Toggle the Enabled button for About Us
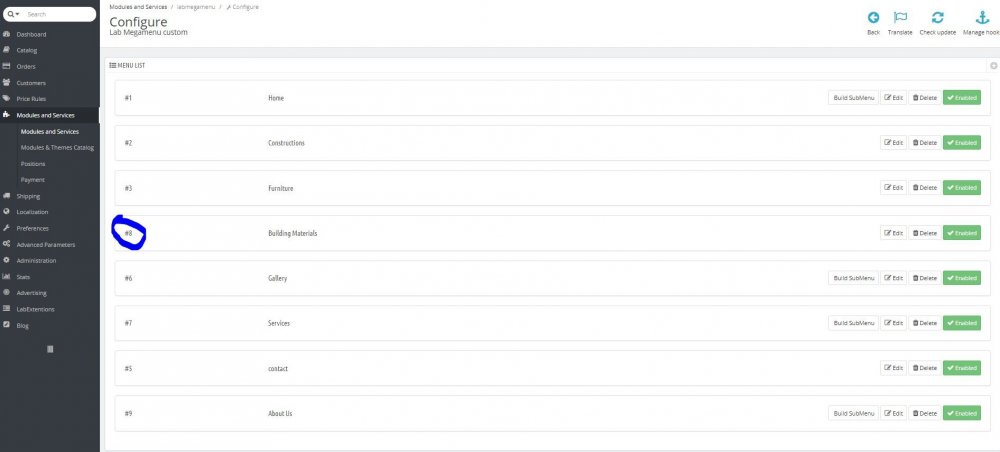 [x=961, y=413]
